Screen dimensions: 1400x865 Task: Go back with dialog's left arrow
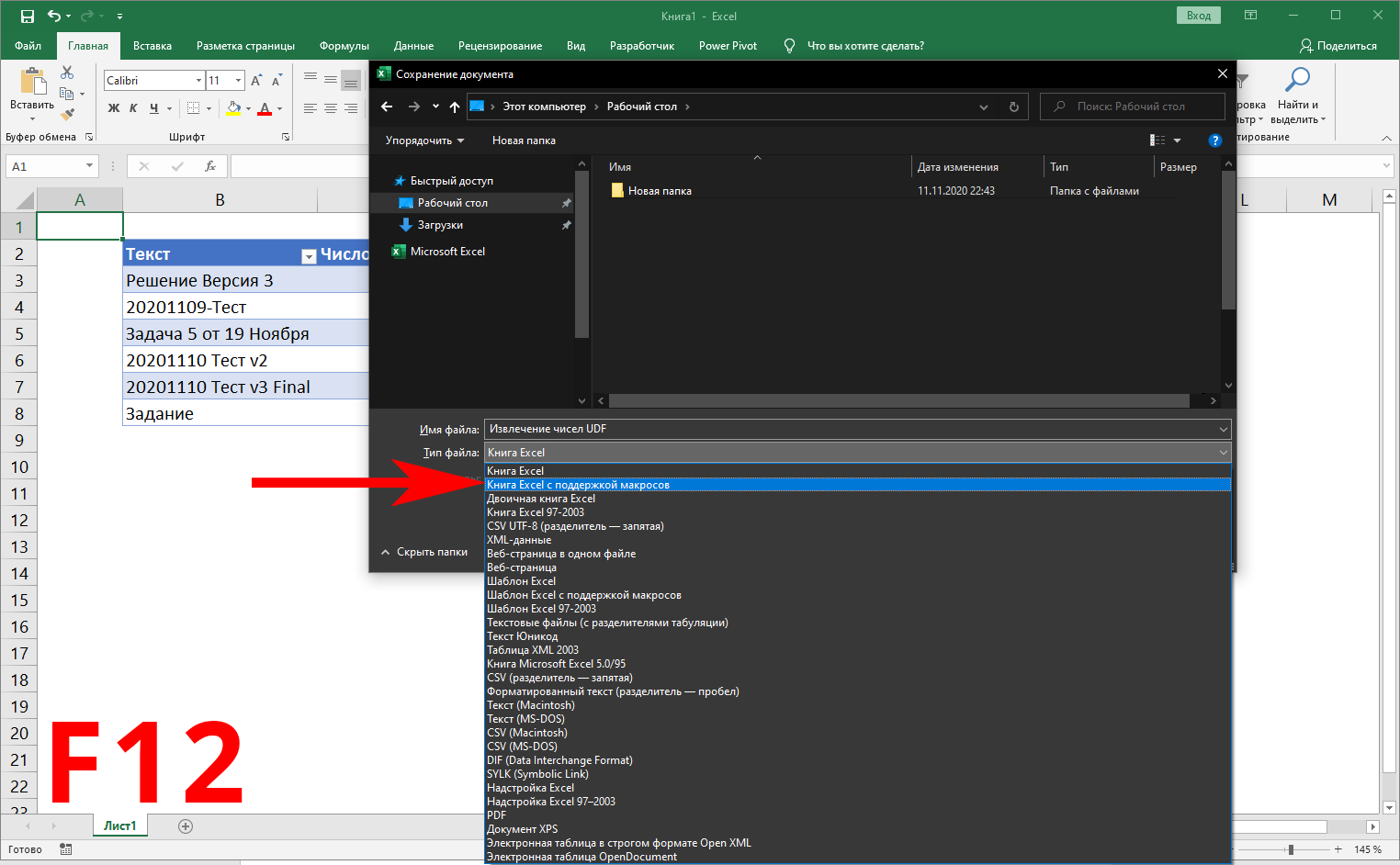387,107
